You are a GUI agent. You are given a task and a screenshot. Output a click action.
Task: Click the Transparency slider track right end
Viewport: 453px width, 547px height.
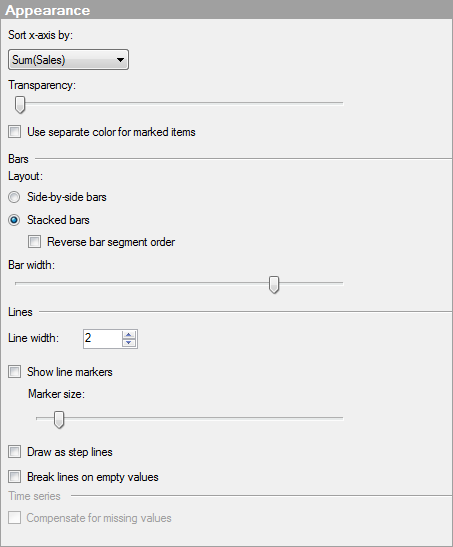click(x=340, y=103)
